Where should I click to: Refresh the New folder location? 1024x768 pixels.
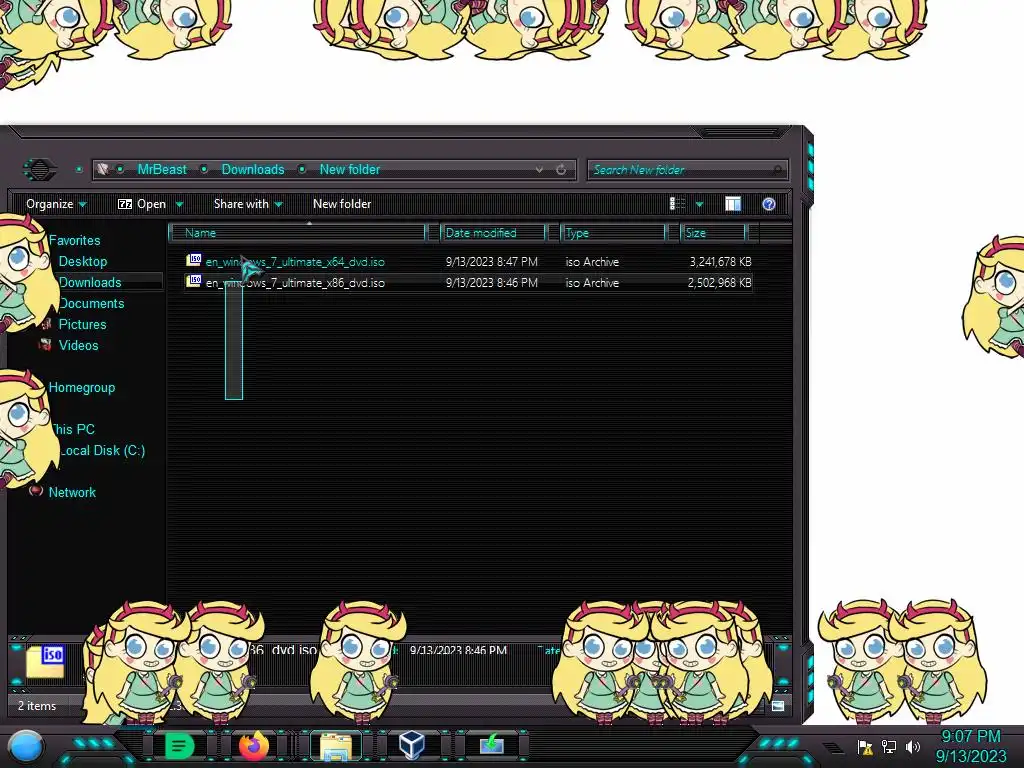pos(561,170)
